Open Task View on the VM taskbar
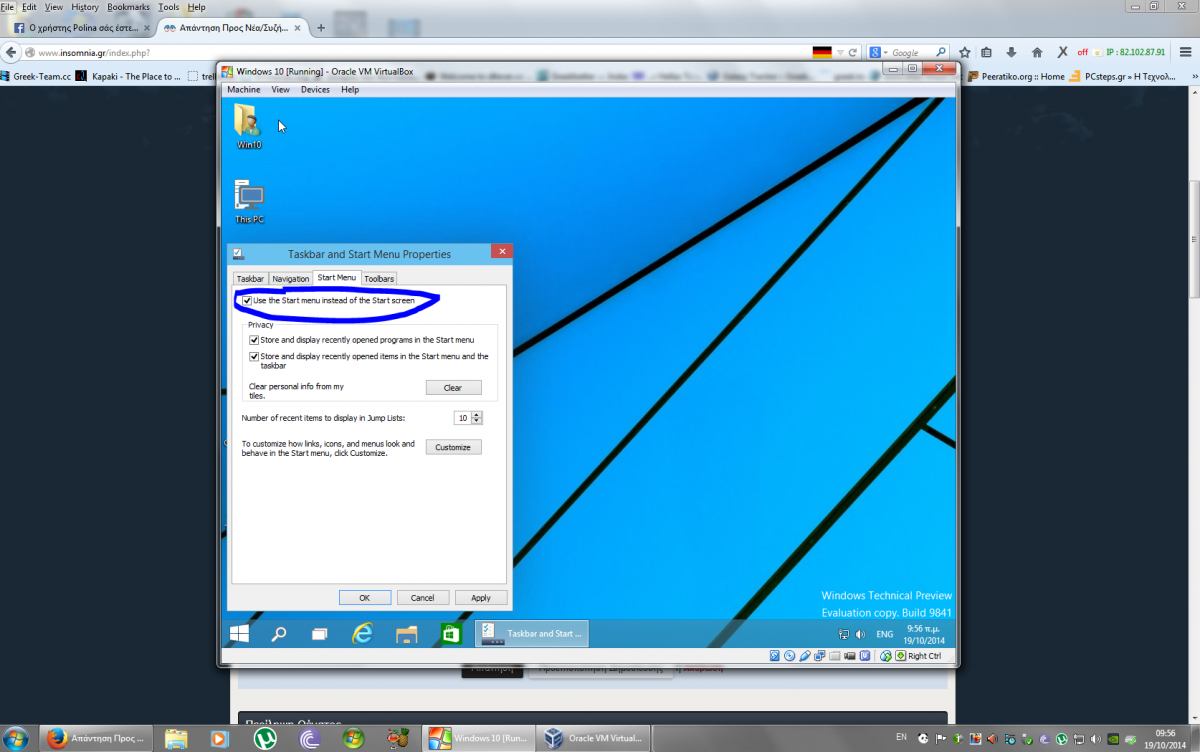1200x752 pixels. (319, 634)
